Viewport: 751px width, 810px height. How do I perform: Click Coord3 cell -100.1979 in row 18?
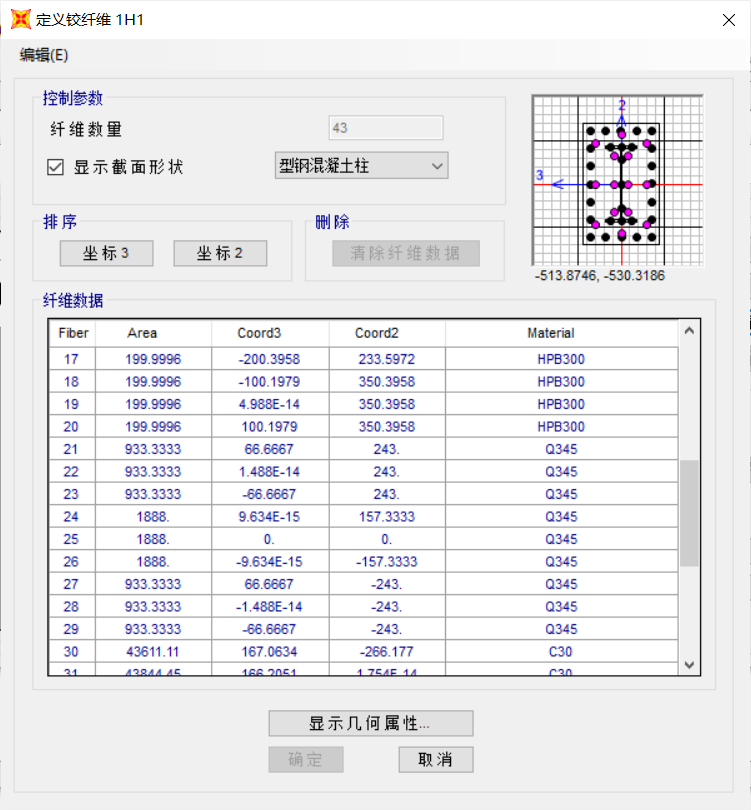tap(270, 382)
